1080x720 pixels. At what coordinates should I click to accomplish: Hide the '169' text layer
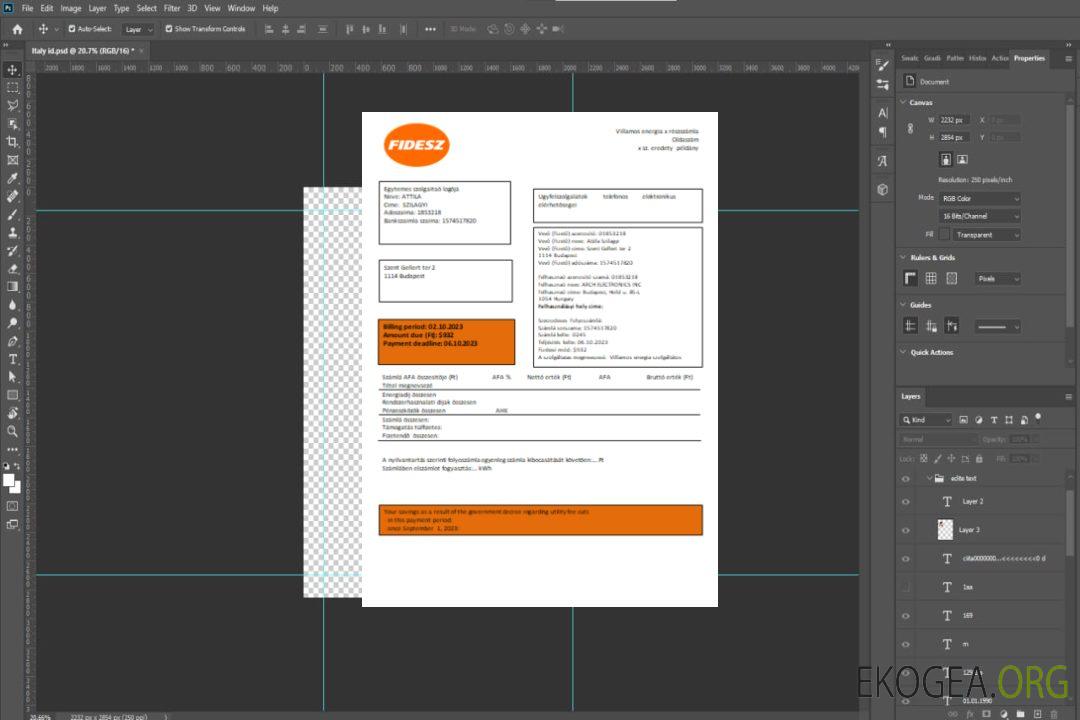point(906,617)
